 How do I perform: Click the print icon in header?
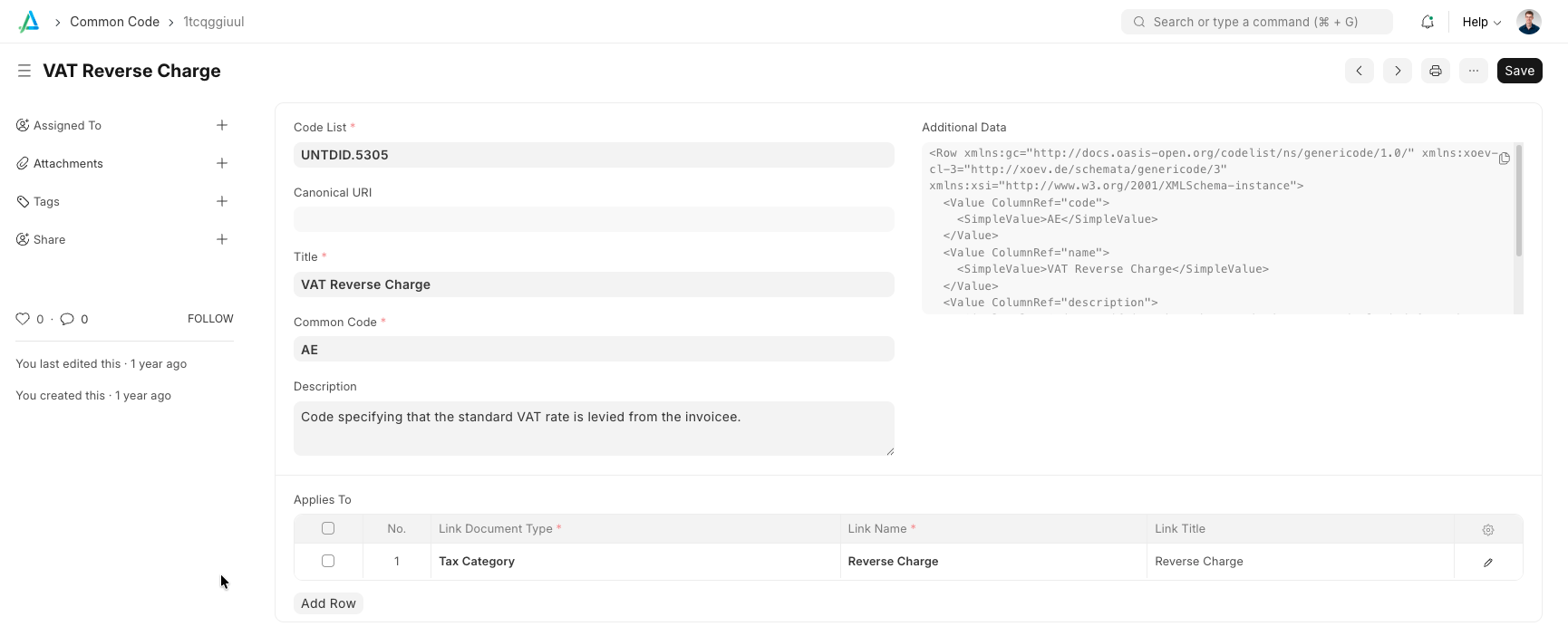(1435, 71)
